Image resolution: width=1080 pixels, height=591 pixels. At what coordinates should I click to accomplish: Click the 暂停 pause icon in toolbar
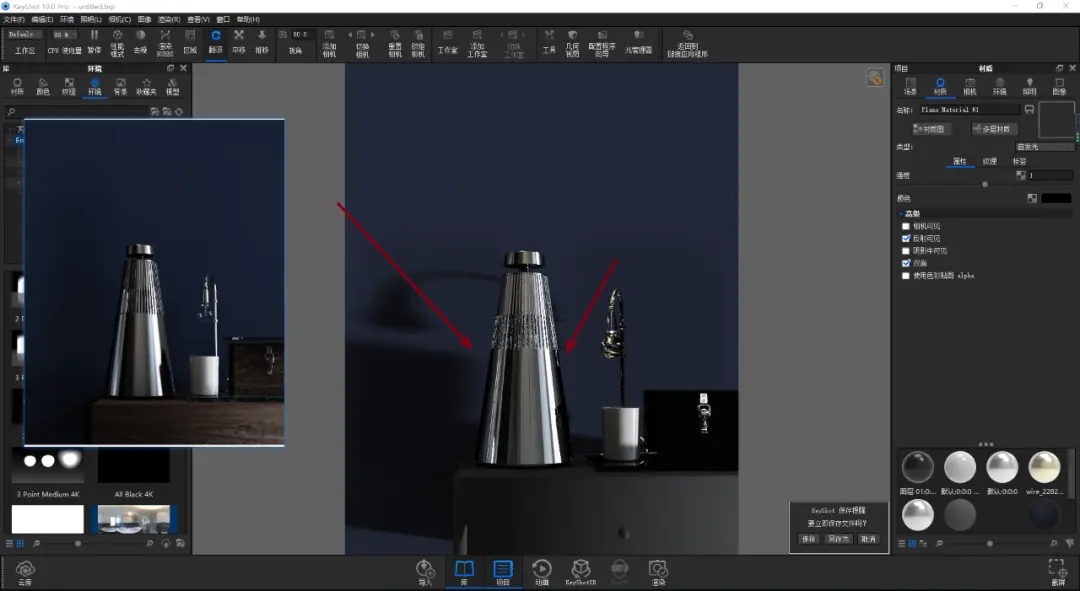pyautogui.click(x=94, y=41)
